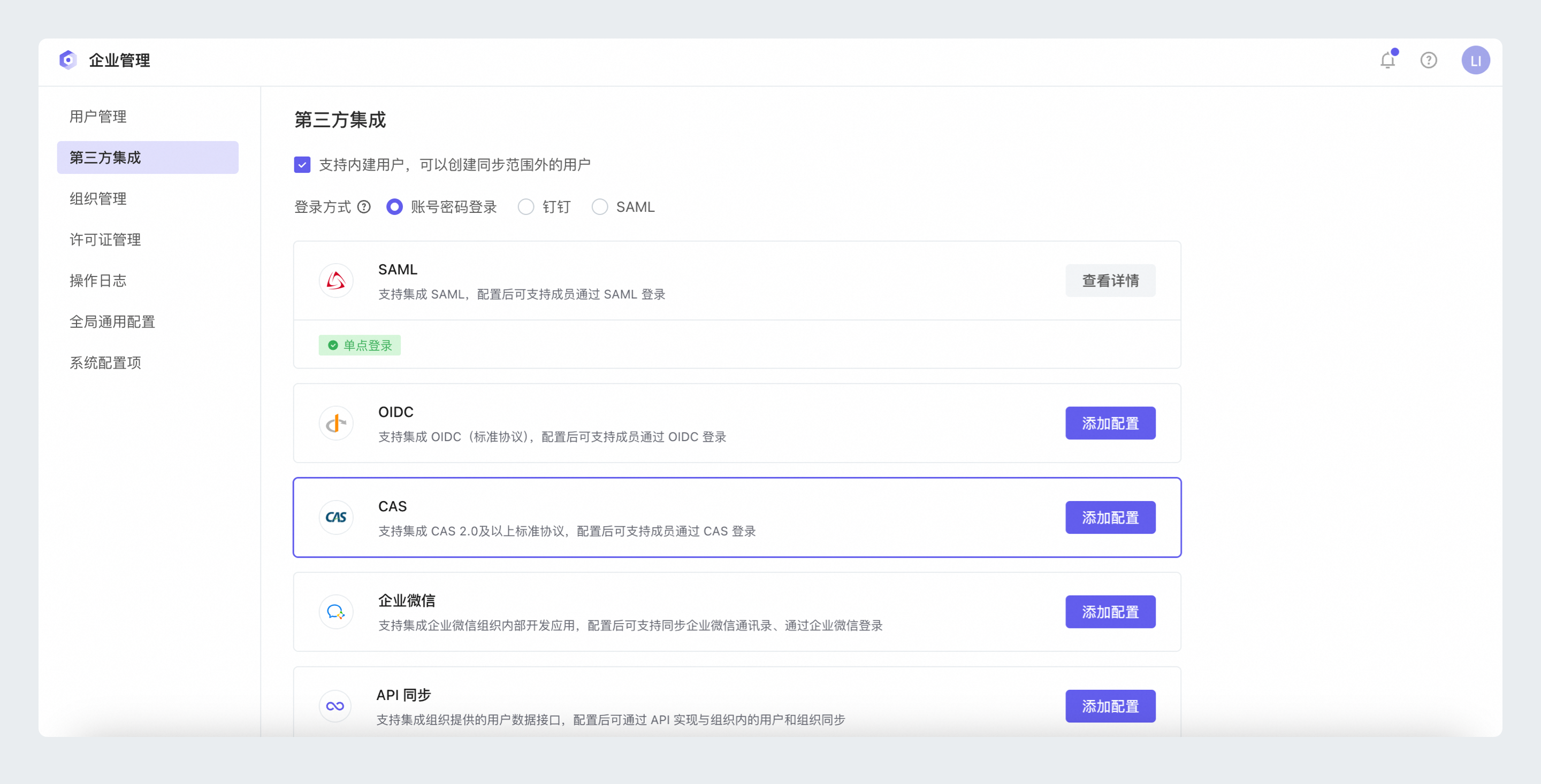Click the 第三方集成 page heading
This screenshot has width=1541, height=784.
tap(340, 120)
